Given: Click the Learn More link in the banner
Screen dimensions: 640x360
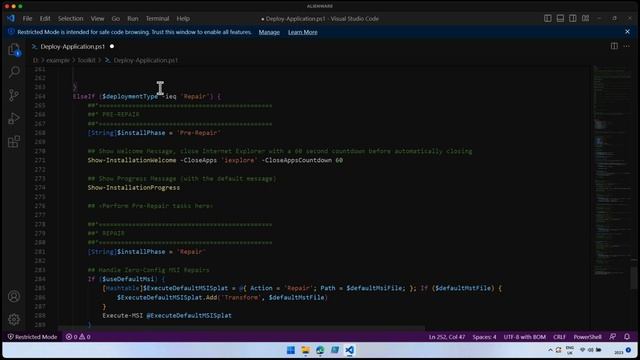Looking at the screenshot, I should (x=302, y=32).
